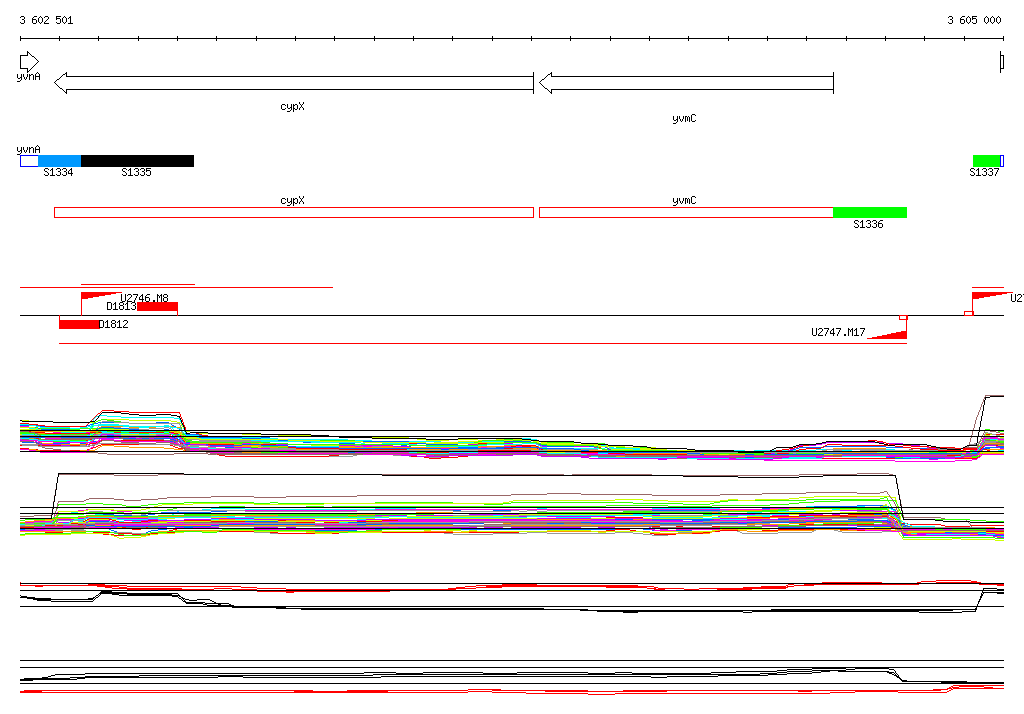Click the U2746.M8 label
The image size is (1024, 714).
144,298
